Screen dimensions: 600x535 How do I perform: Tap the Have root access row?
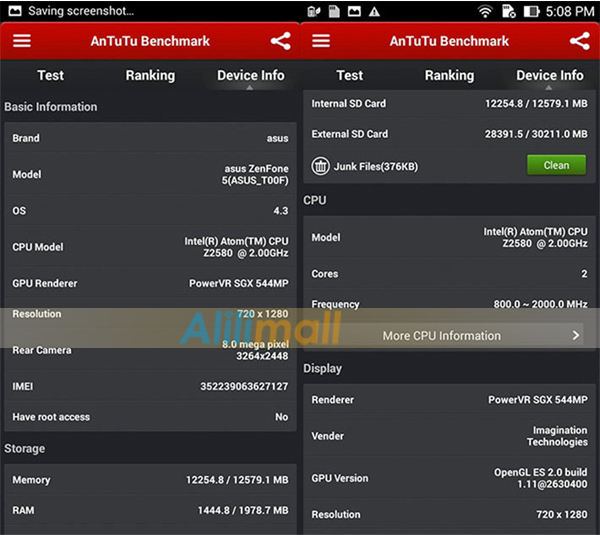[150, 417]
